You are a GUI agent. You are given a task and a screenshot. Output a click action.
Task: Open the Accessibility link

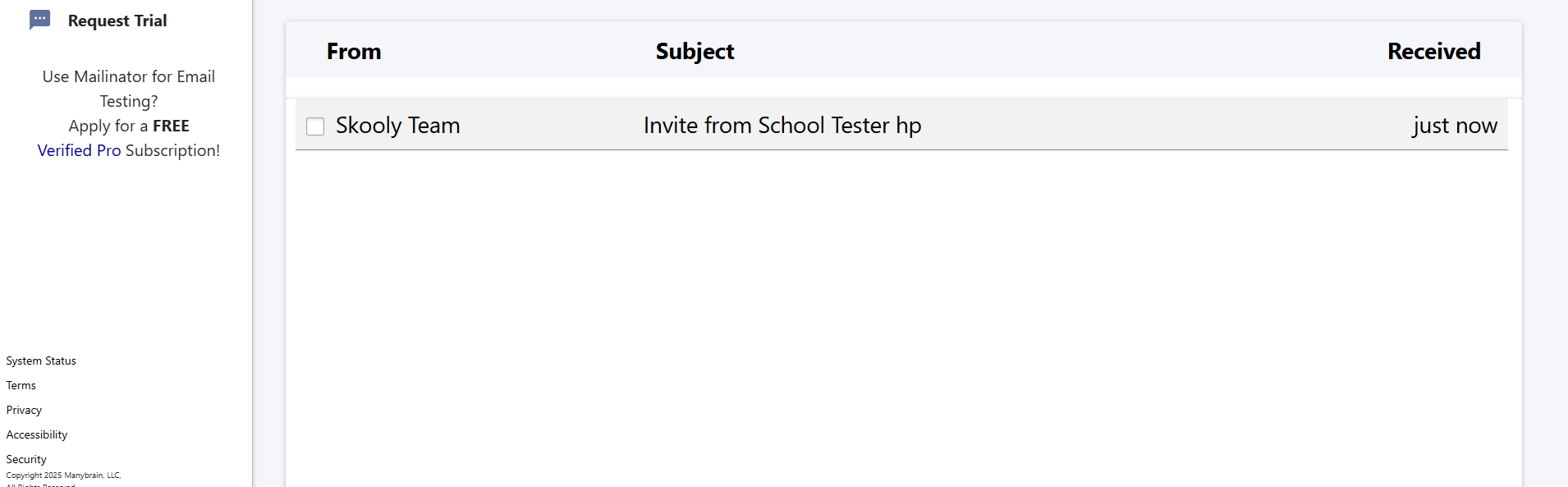point(37,435)
